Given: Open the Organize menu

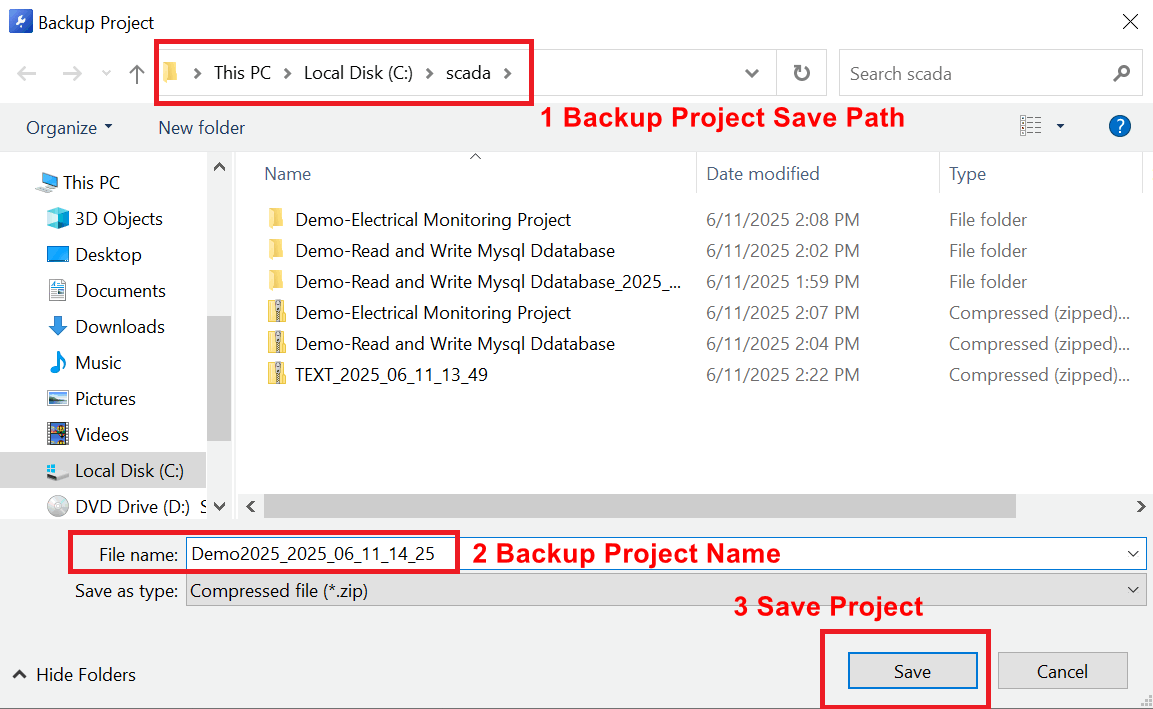Looking at the screenshot, I should pyautogui.click(x=69, y=127).
